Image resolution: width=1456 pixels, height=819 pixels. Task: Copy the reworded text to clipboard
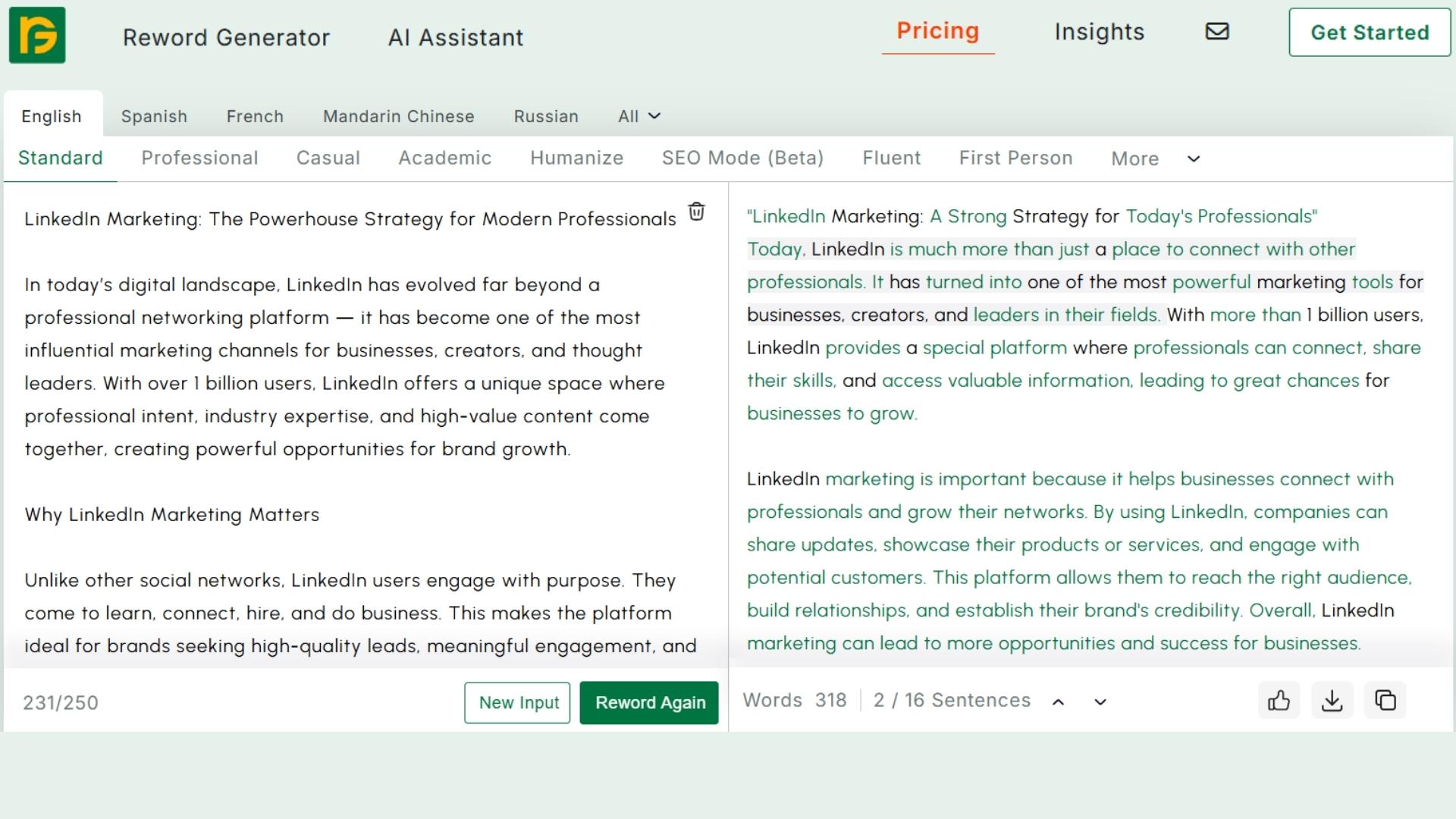click(1385, 700)
